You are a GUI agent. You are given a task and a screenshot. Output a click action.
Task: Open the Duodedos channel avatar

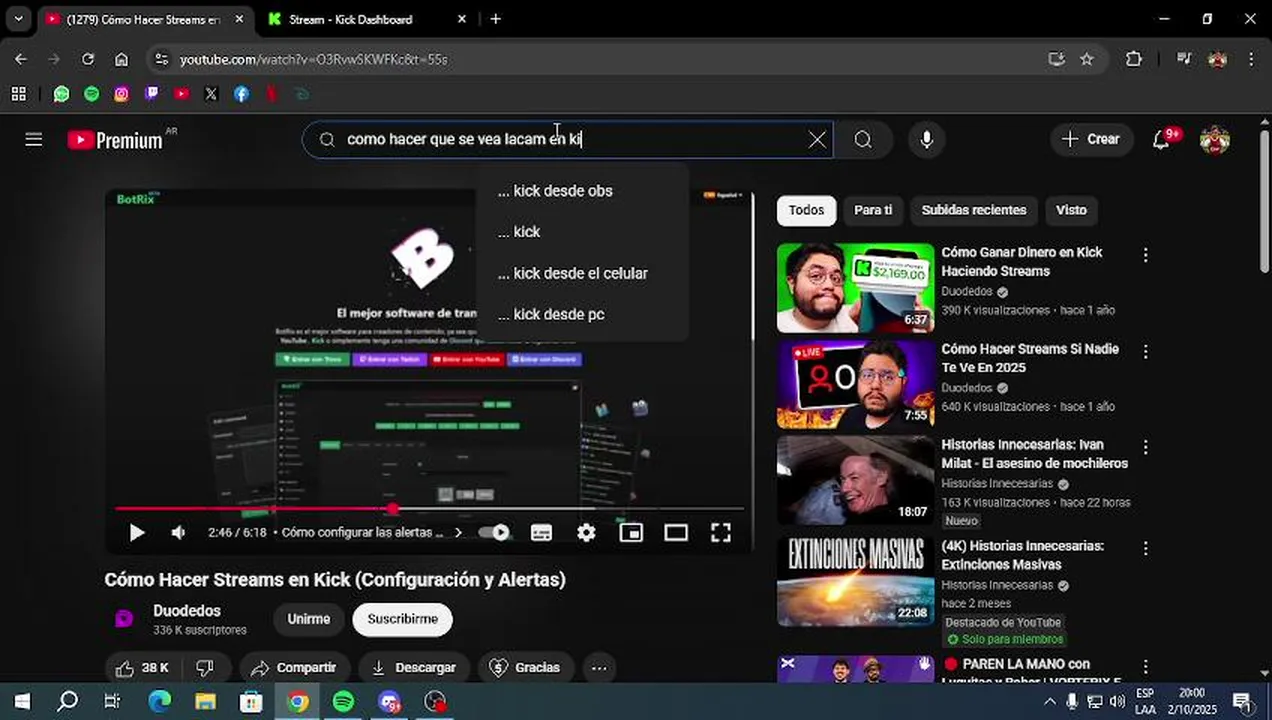[x=124, y=619]
